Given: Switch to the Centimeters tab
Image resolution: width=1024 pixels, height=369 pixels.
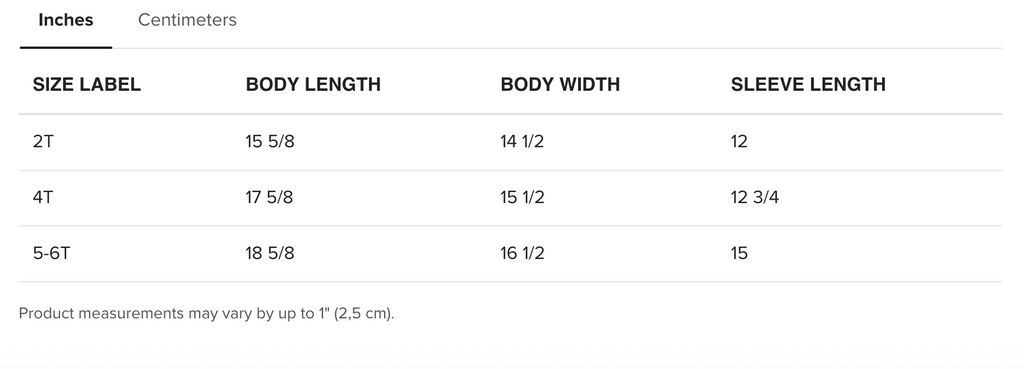Looking at the screenshot, I should (187, 20).
